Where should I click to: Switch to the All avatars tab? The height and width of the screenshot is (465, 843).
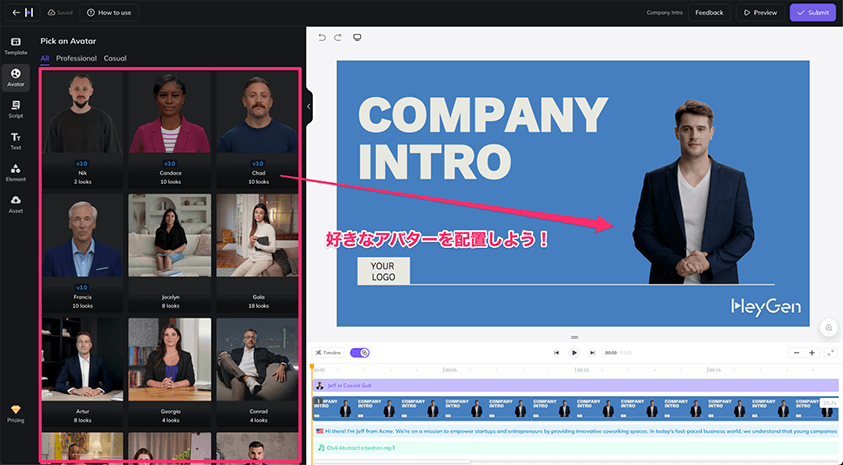[45, 58]
